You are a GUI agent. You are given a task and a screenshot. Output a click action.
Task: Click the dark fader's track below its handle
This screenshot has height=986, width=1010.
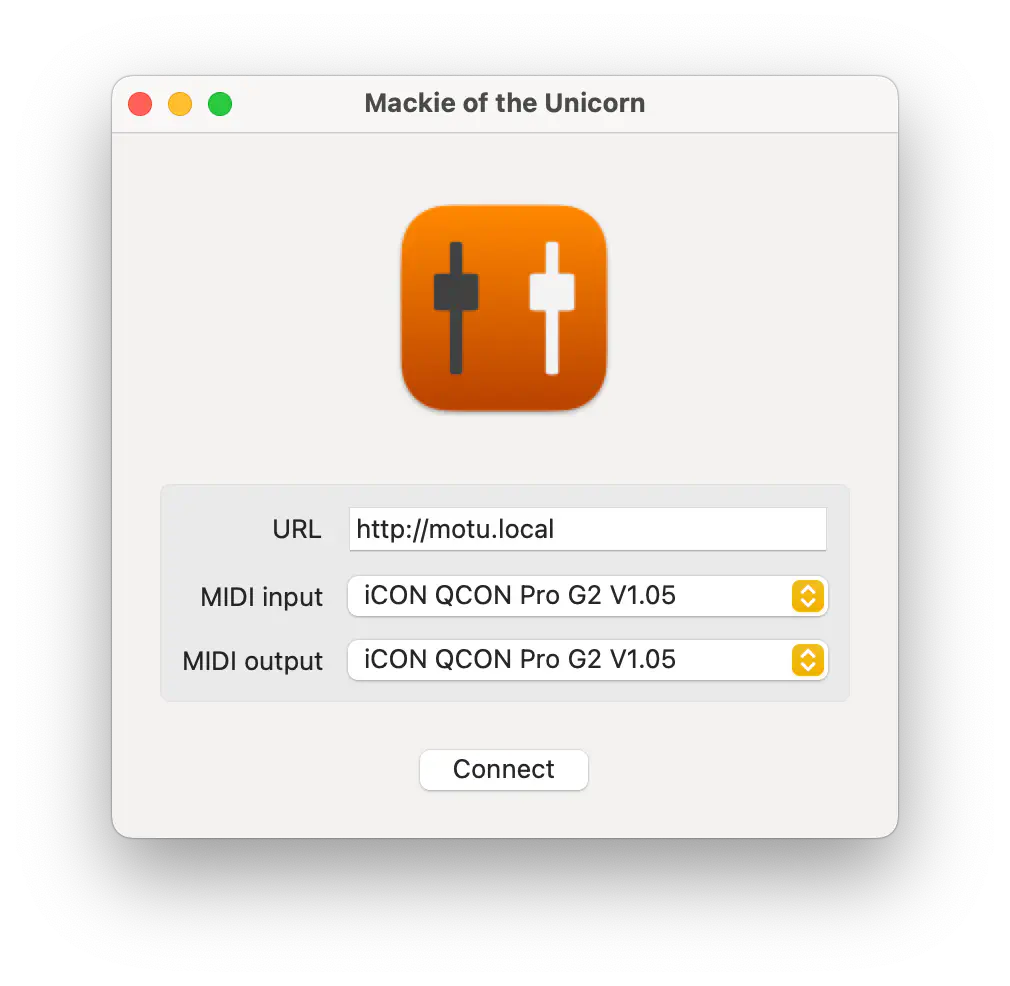[x=456, y=342]
